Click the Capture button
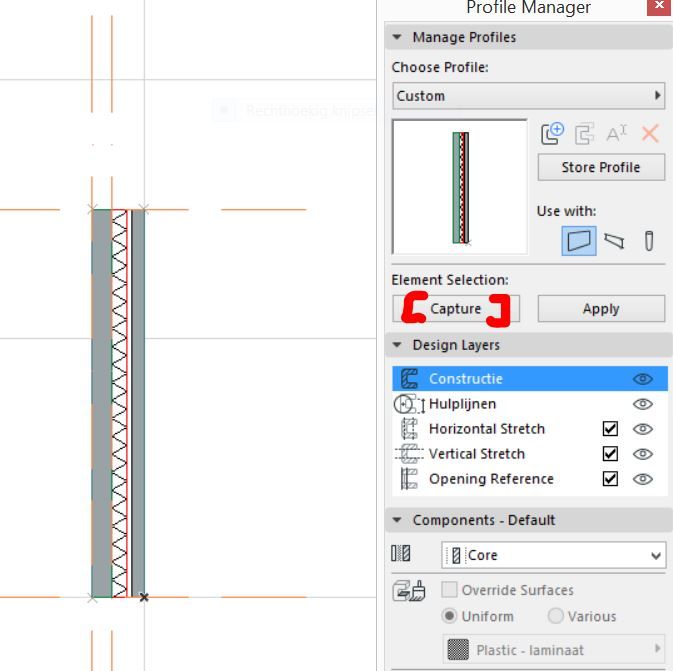 (x=456, y=309)
